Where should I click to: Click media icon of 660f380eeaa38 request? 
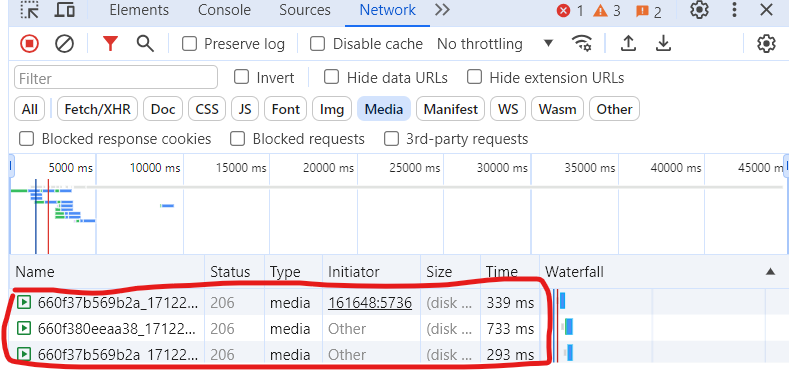23,328
